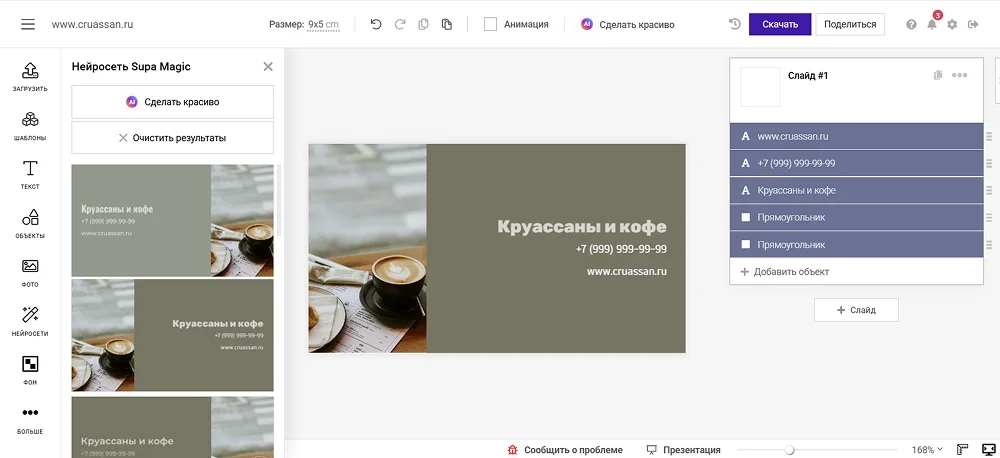This screenshot has width=1000, height=458.
Task: Click Сделать красиво button in side panel
Action: (172, 101)
